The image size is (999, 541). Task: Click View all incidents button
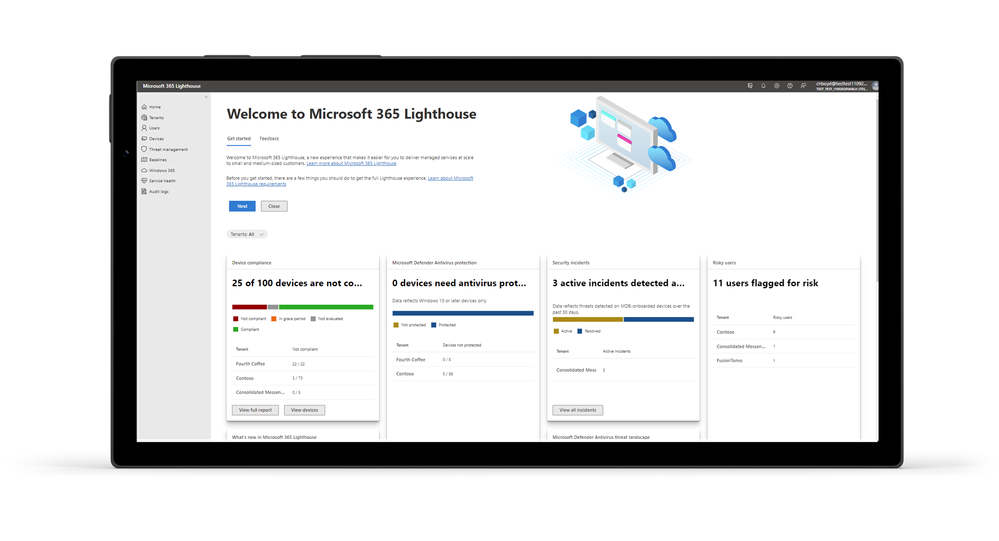(578, 410)
